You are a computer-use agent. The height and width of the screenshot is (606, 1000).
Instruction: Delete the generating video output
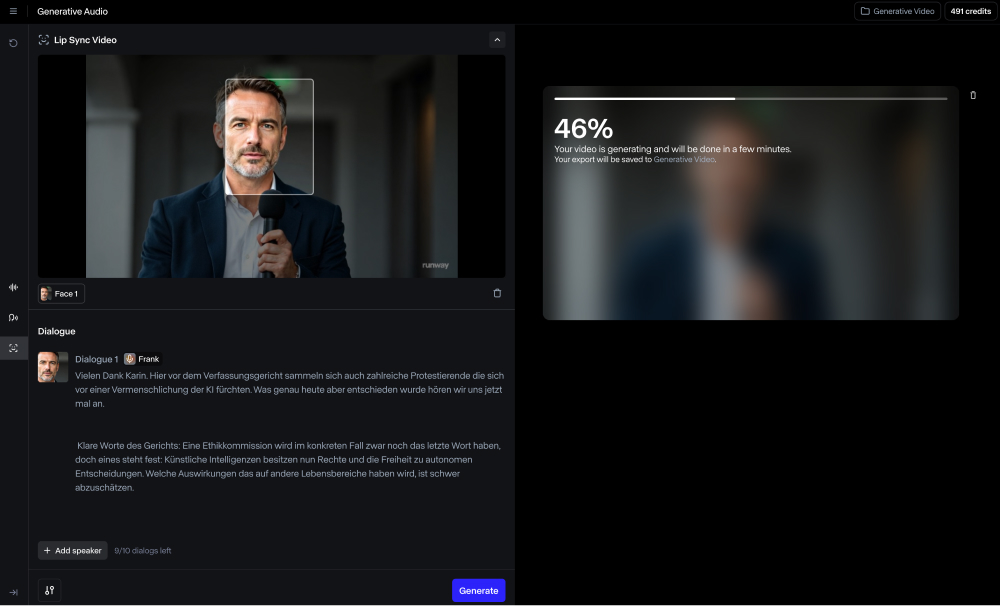(x=973, y=95)
